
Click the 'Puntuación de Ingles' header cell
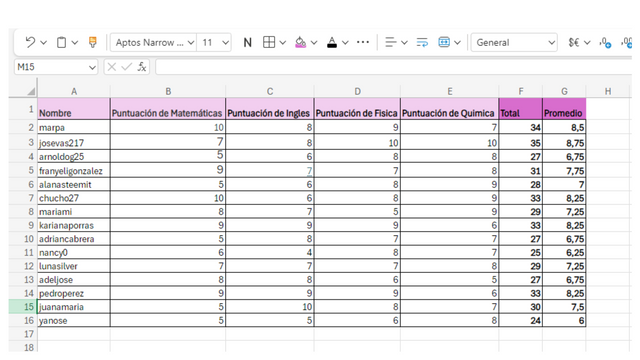270,109
